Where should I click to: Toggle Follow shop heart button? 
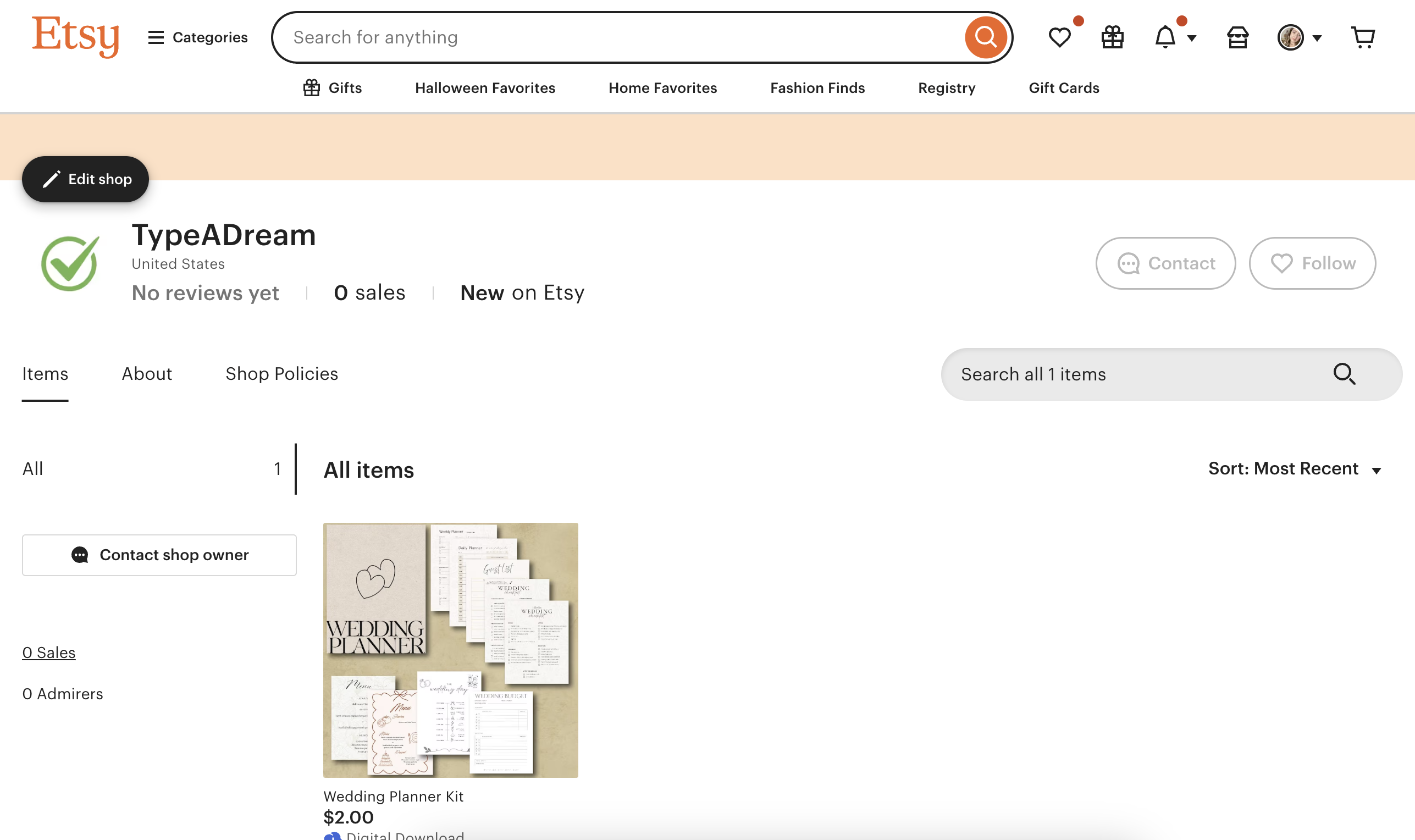[x=1313, y=263]
